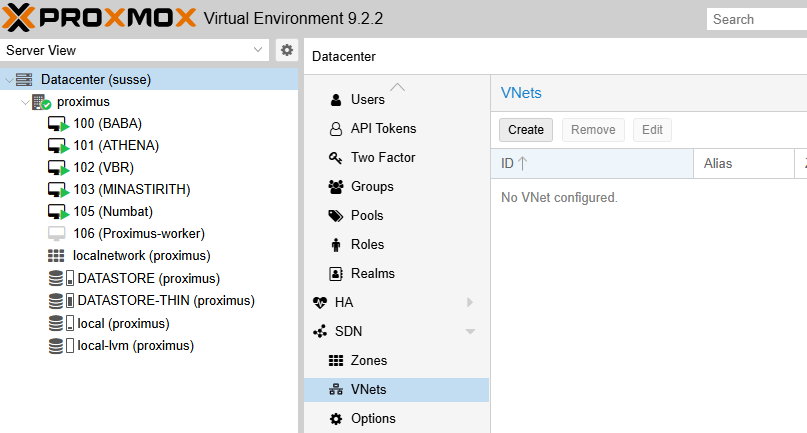Collapse the SDN submenu arrow
807x433 pixels.
470,332
